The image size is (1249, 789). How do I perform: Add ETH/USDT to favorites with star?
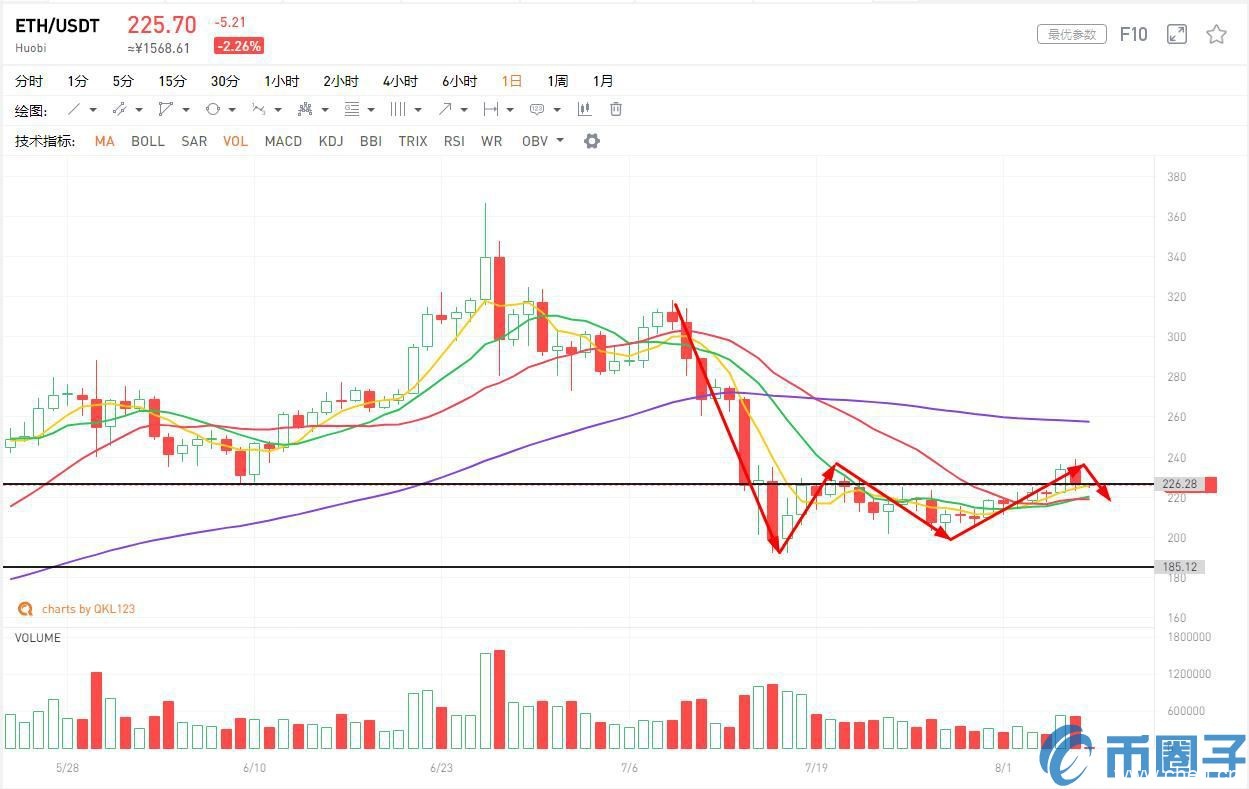pos(1216,35)
